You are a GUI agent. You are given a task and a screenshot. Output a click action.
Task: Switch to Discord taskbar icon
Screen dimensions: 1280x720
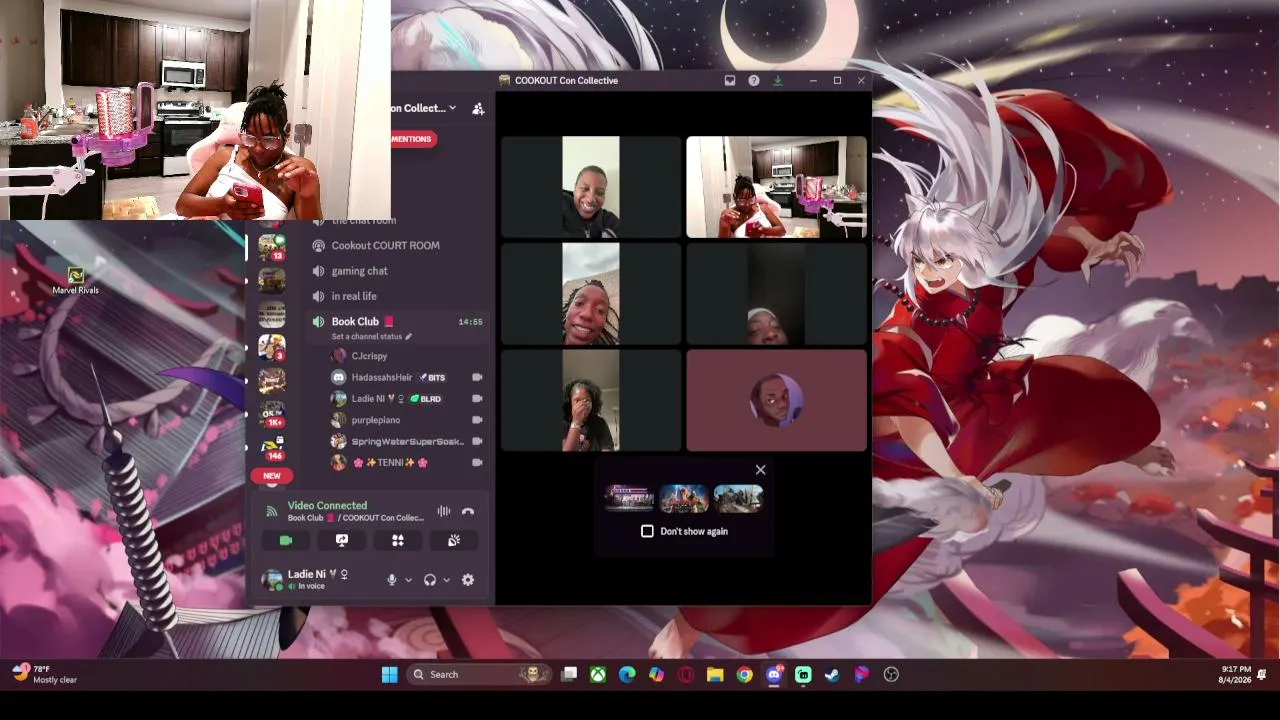click(x=774, y=675)
